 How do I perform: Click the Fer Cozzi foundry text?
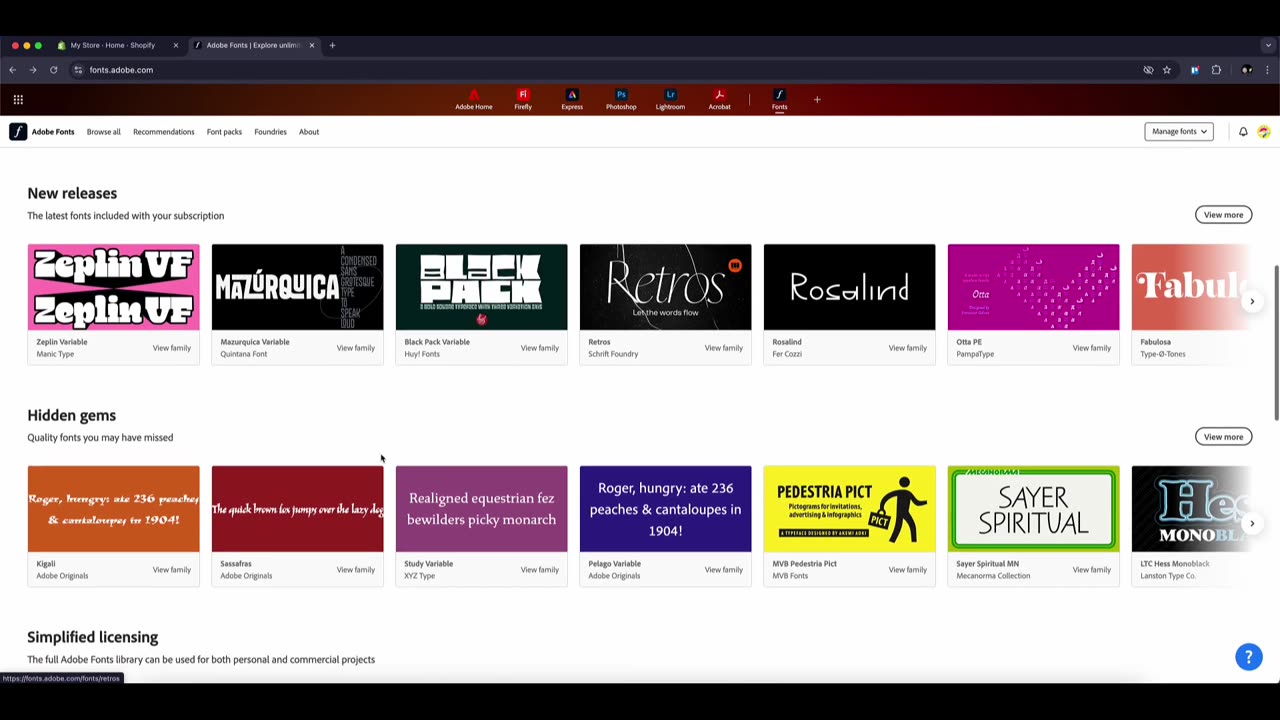pos(787,354)
